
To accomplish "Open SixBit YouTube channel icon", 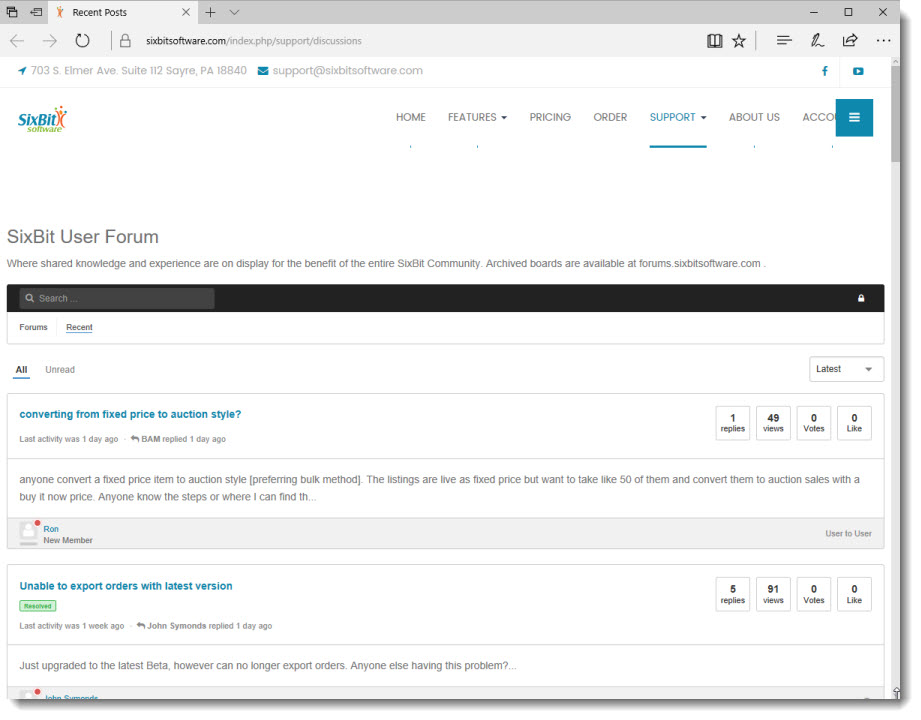I will [858, 71].
